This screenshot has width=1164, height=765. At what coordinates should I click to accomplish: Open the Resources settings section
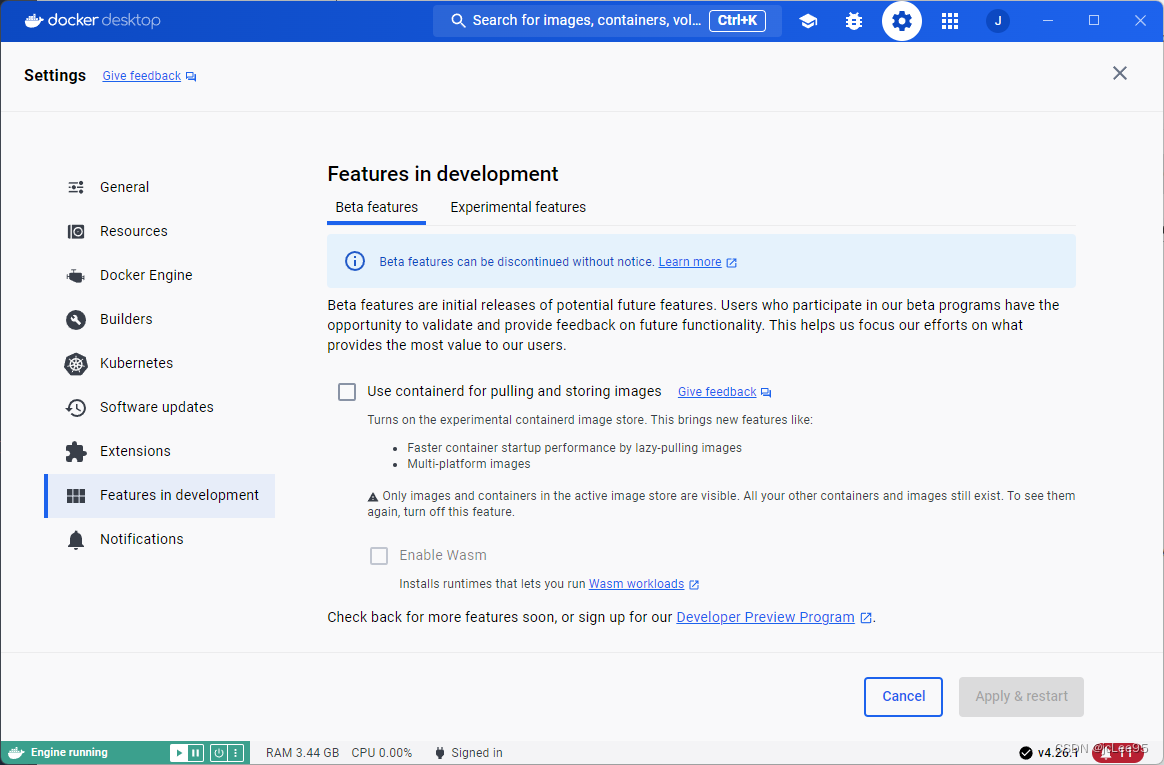[x=160, y=232]
